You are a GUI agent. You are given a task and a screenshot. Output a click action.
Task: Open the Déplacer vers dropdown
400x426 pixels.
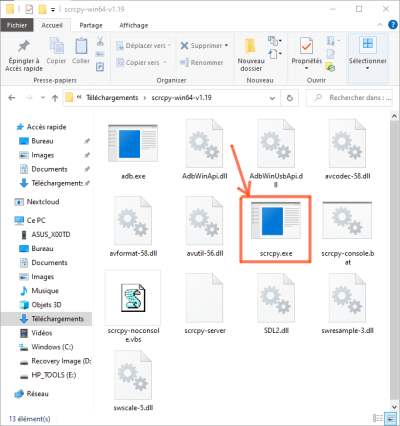coord(144,46)
